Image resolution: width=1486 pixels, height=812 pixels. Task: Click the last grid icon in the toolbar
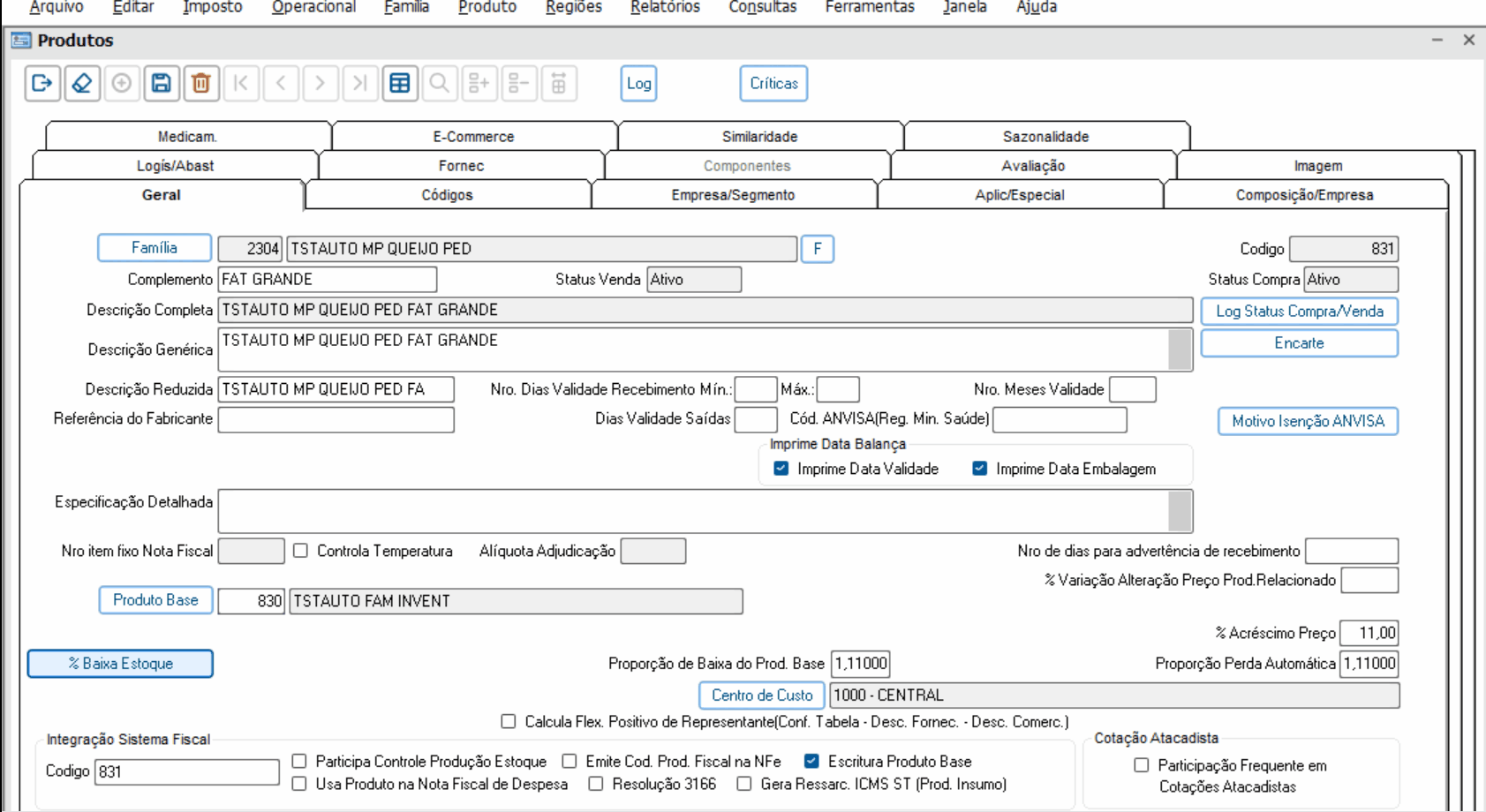pos(559,84)
